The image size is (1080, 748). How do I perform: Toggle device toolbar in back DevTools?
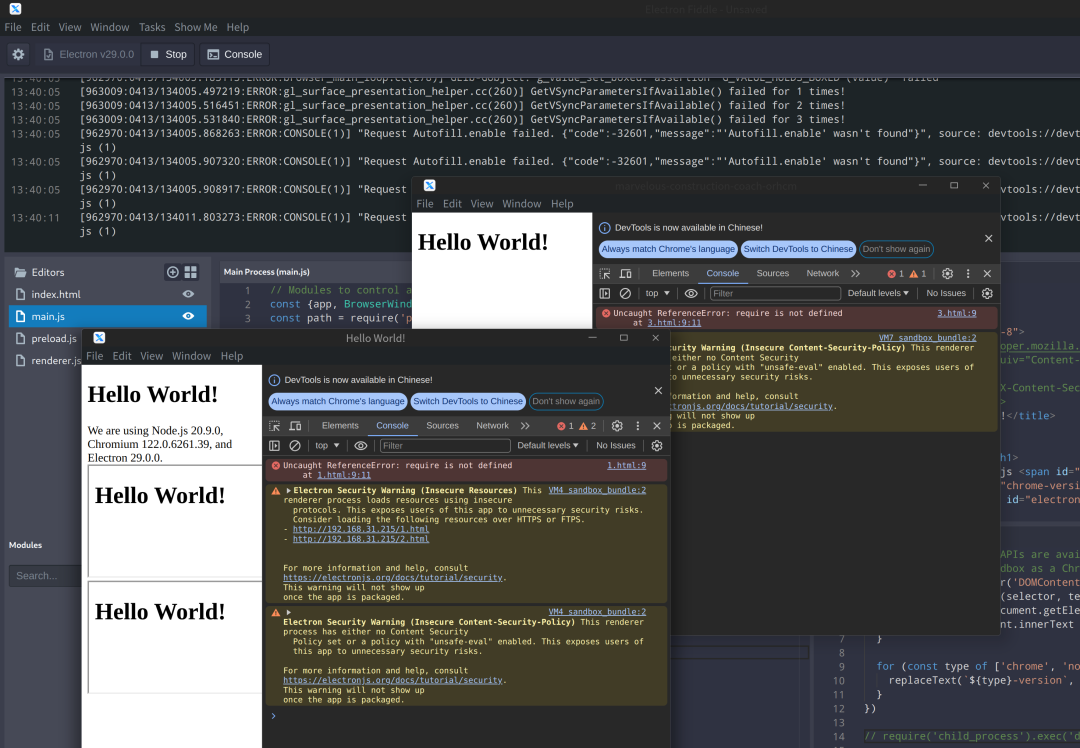tap(625, 273)
